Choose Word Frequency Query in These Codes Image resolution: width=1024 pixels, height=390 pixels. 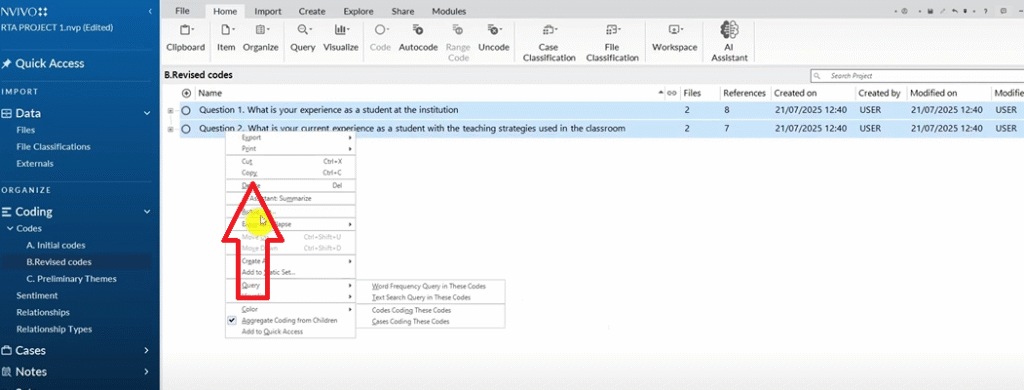(x=429, y=286)
